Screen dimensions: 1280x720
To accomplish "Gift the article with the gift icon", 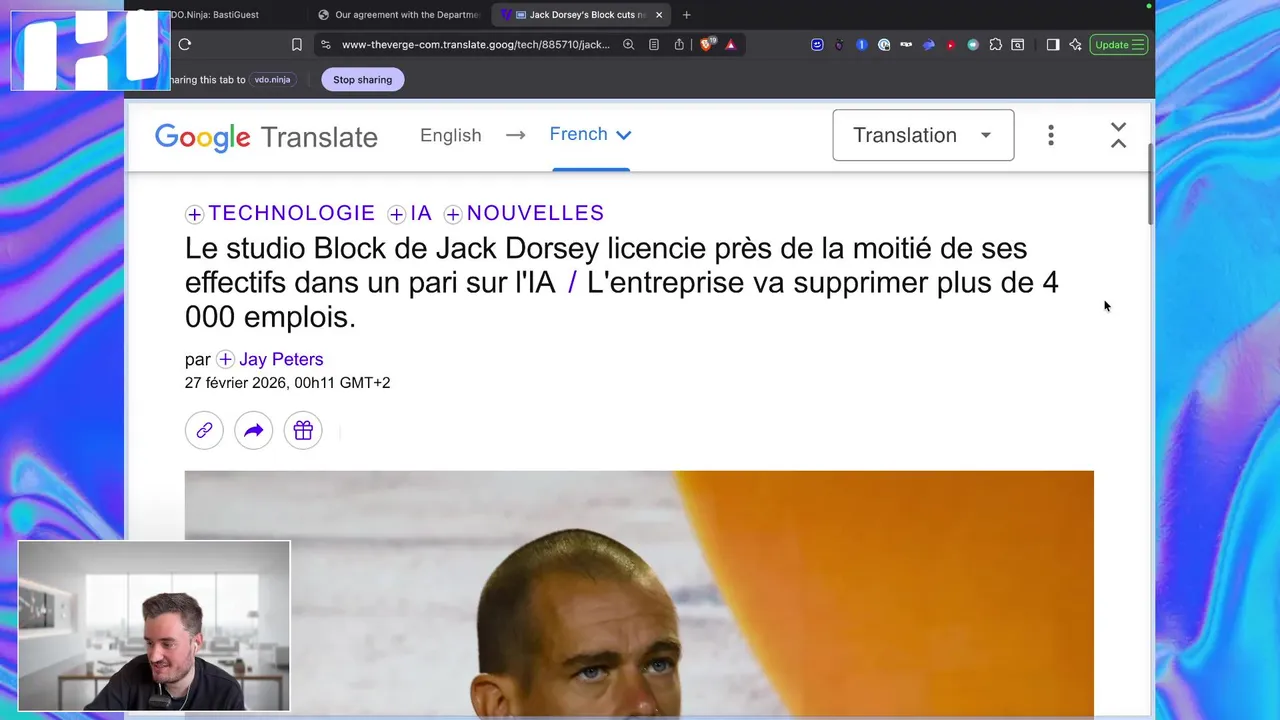I will (x=303, y=430).
